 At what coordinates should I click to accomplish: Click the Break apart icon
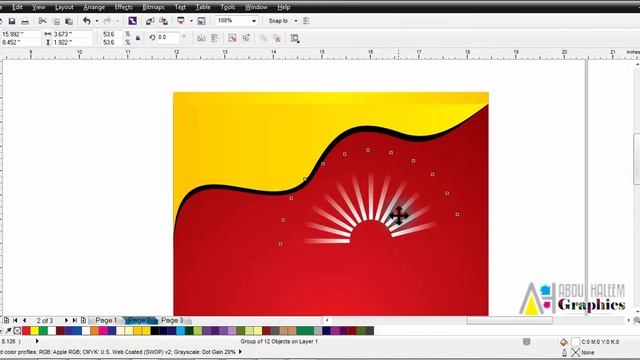tap(277, 38)
